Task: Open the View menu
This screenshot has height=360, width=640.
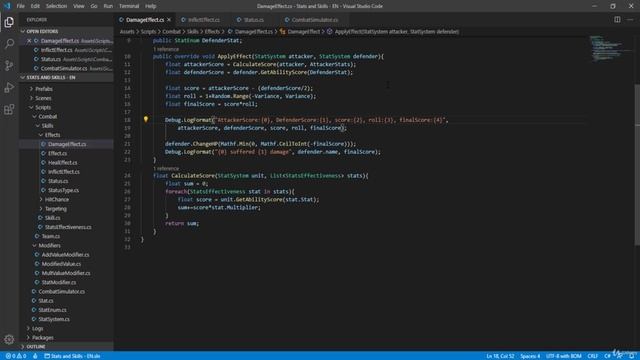Action: tap(79, 6)
